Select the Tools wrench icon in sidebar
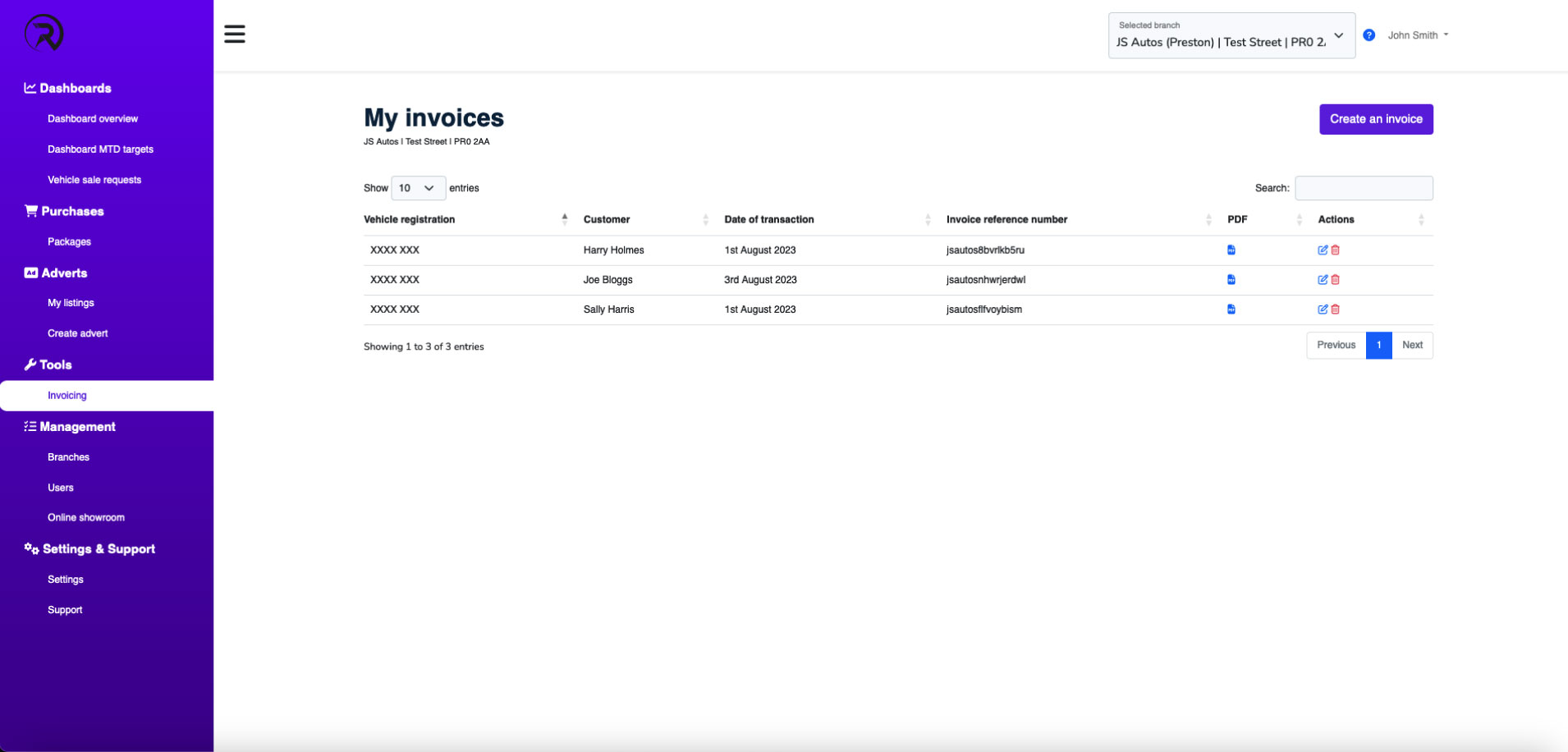 point(30,364)
